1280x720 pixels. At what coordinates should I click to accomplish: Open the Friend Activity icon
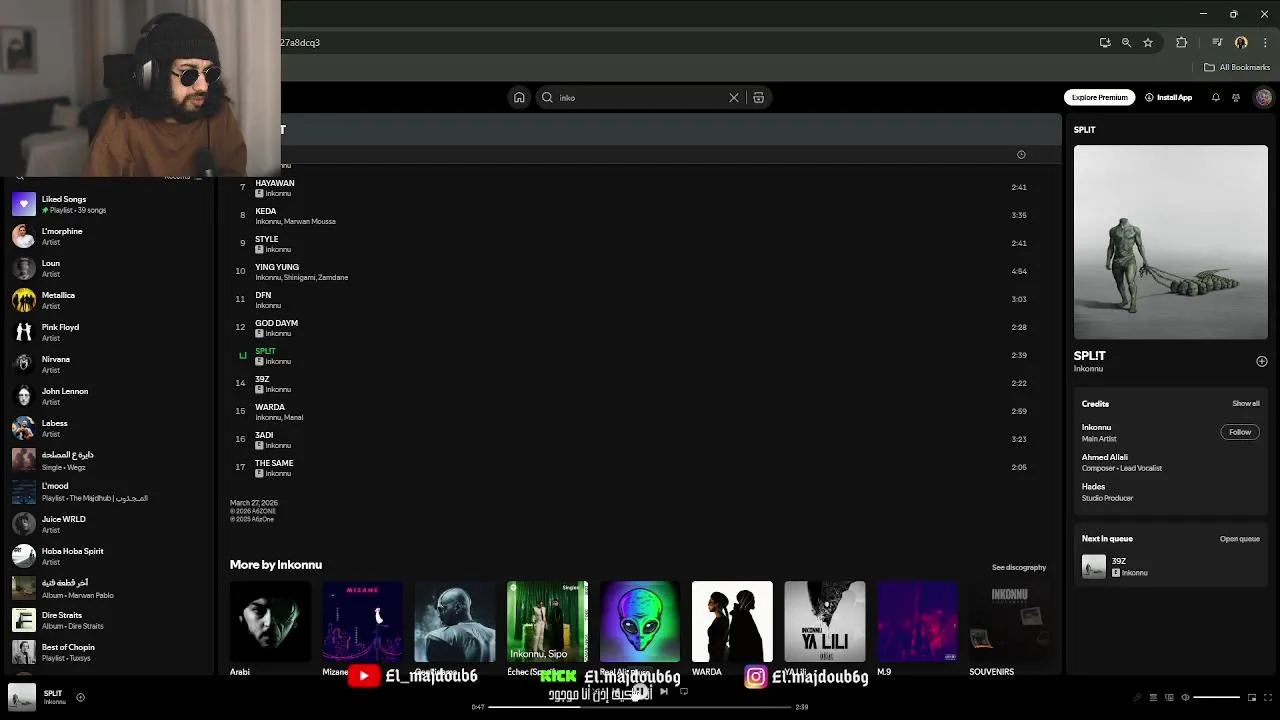pyautogui.click(x=1236, y=97)
